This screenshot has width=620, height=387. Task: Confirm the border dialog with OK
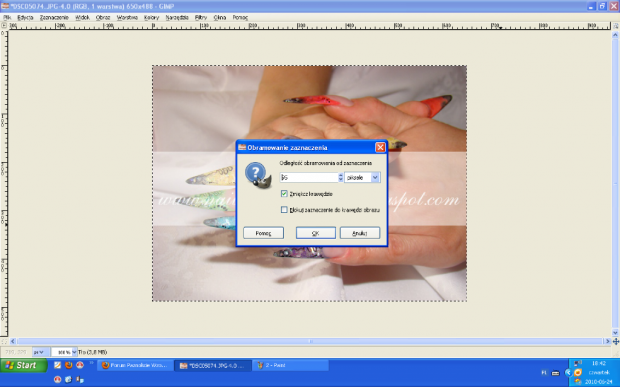point(316,233)
